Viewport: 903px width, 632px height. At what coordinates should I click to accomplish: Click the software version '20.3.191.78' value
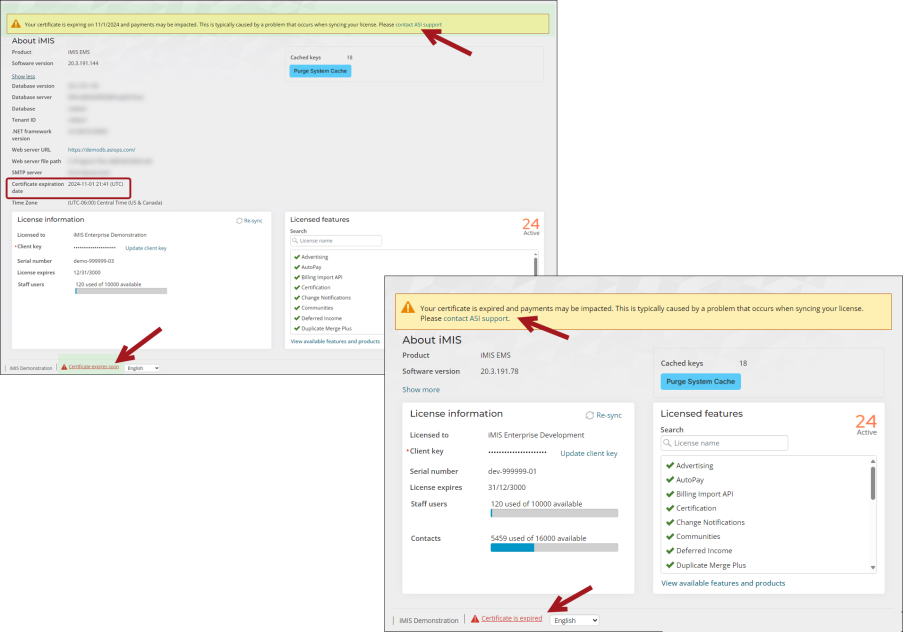point(499,372)
